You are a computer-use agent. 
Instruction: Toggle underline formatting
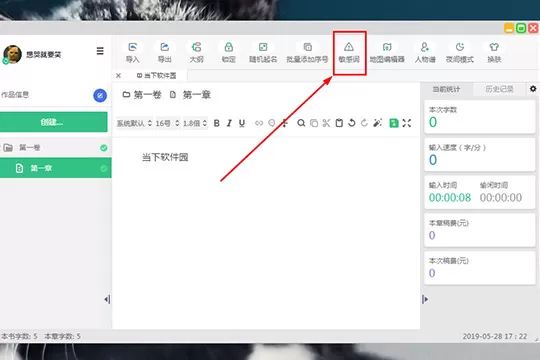click(242, 123)
